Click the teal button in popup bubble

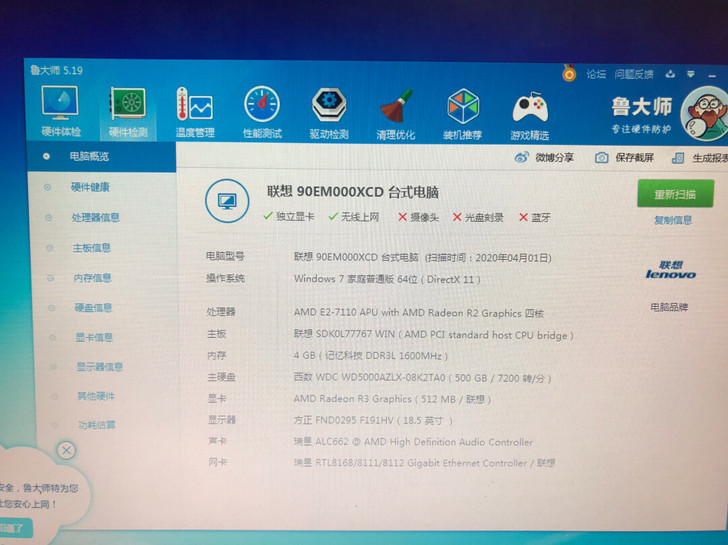16,528
